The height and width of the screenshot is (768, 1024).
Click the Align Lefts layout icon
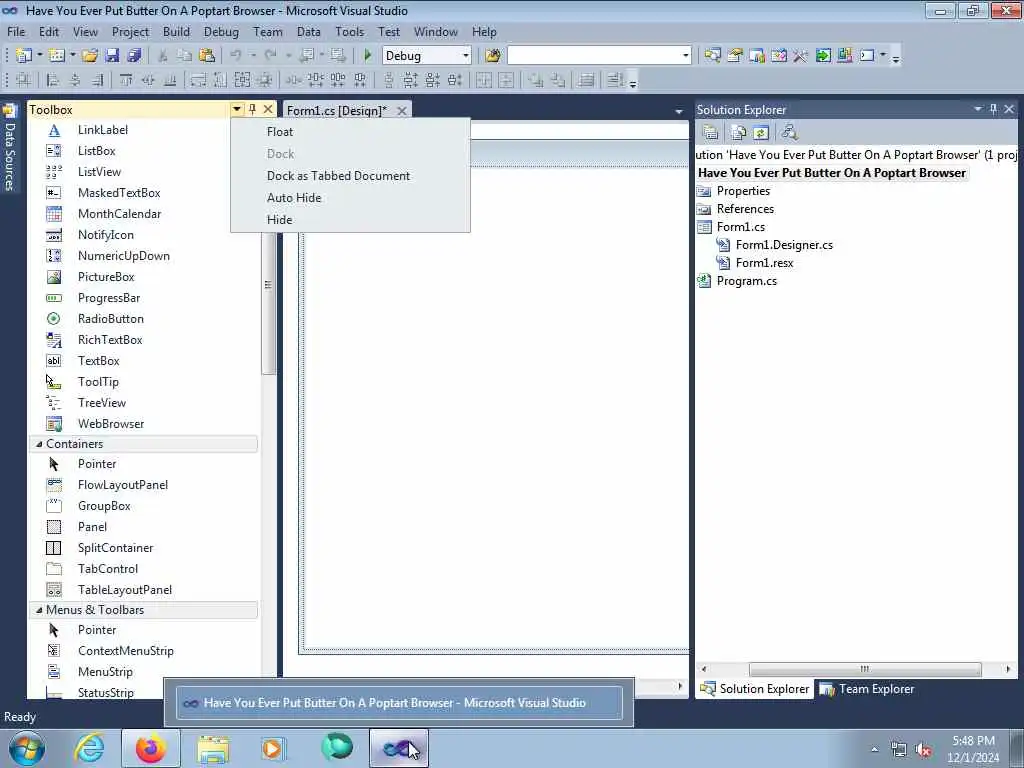(53, 80)
